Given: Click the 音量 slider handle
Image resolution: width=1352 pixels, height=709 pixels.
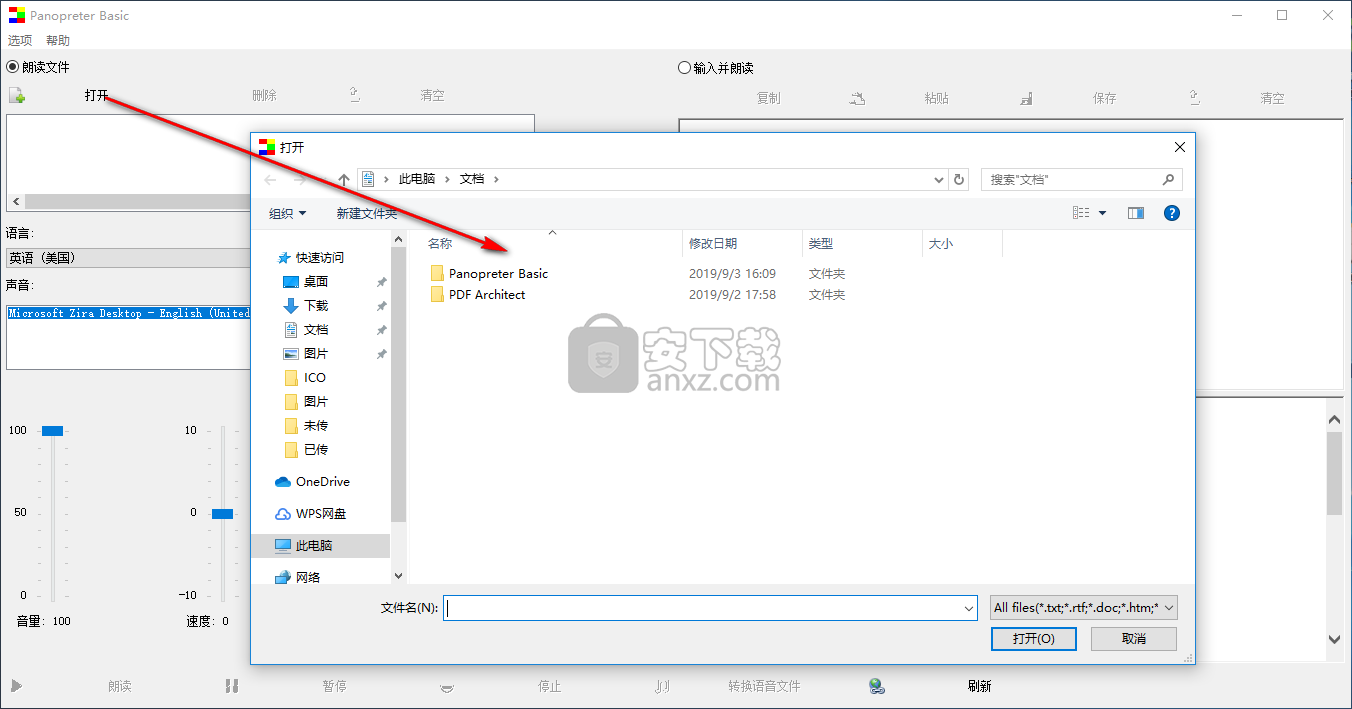Looking at the screenshot, I should coord(52,430).
